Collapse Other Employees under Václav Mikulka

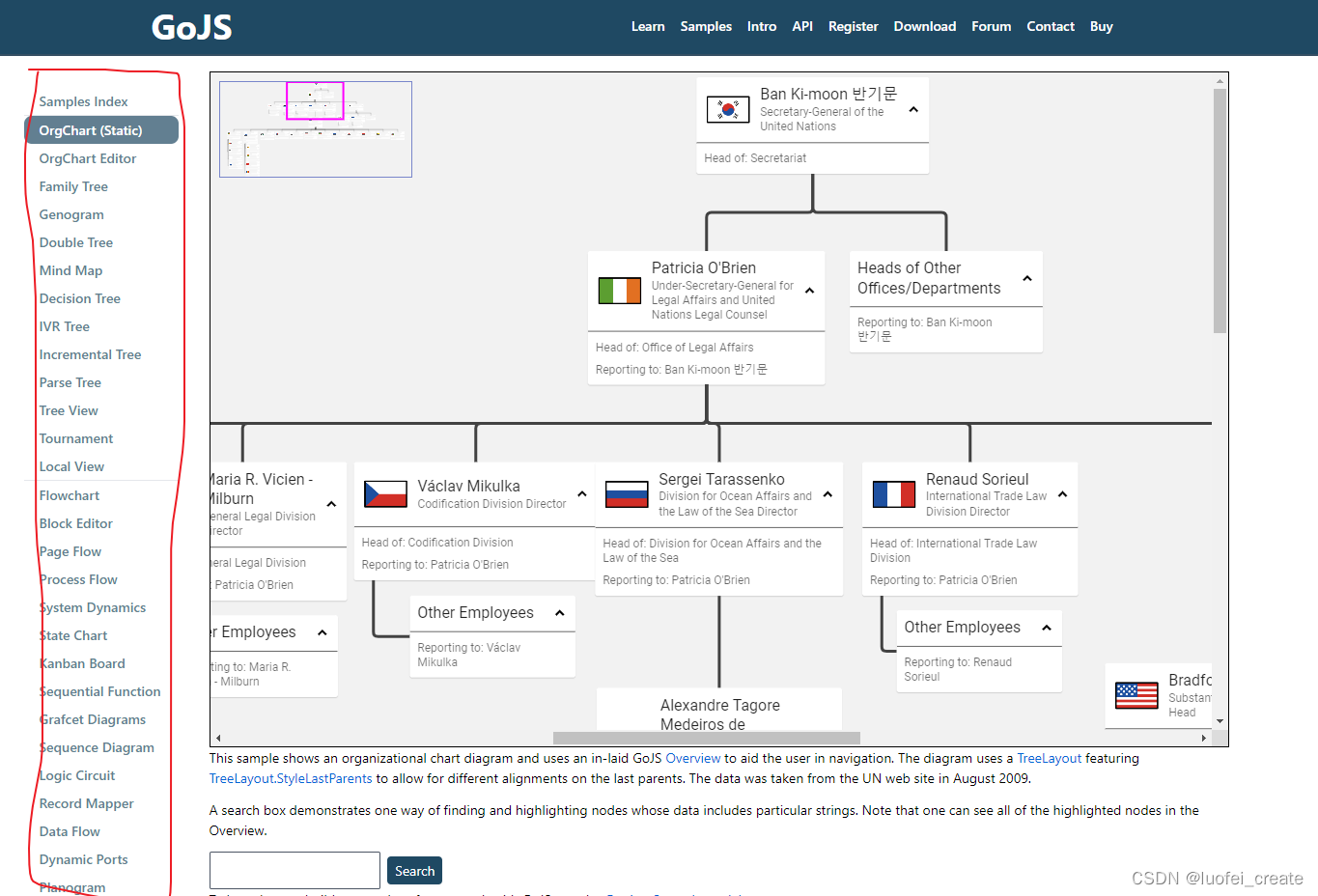pyautogui.click(x=559, y=613)
